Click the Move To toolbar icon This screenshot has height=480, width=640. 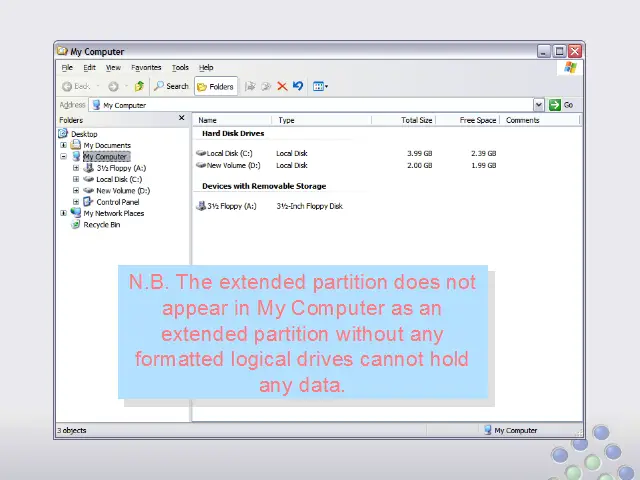click(x=250, y=86)
